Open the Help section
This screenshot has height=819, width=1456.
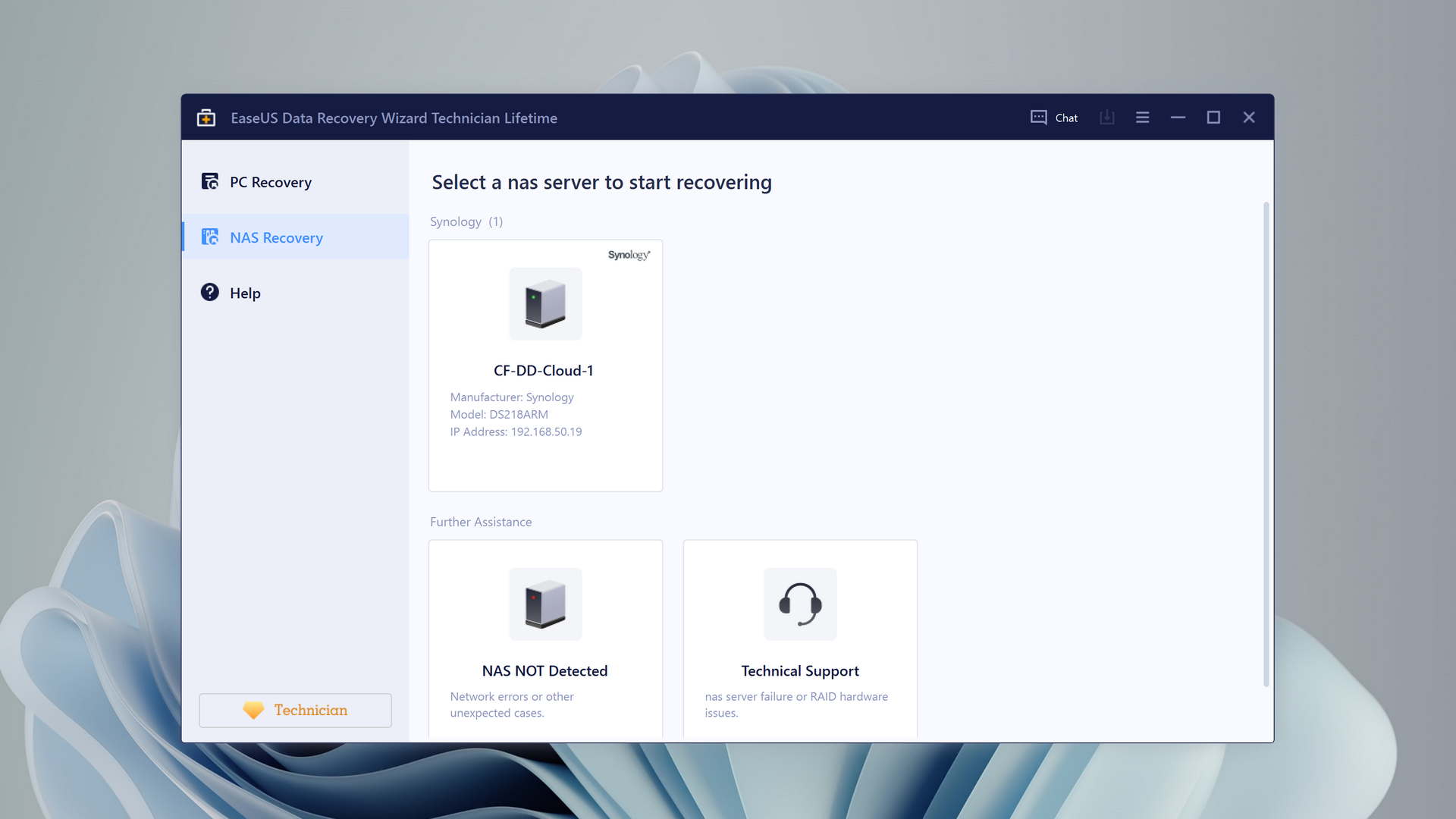295,293
